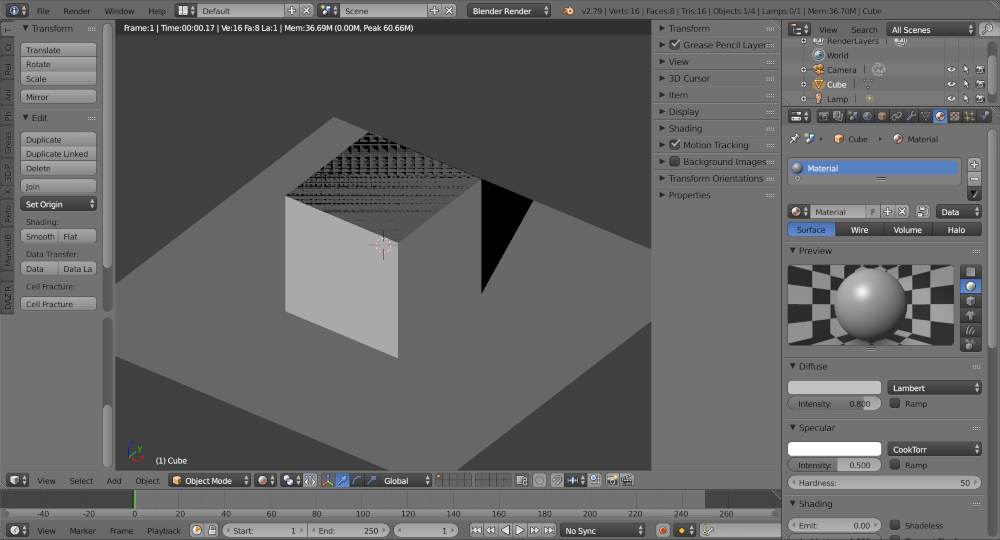Choose cube preview type
The height and width of the screenshot is (540, 1000).
pos(971,302)
